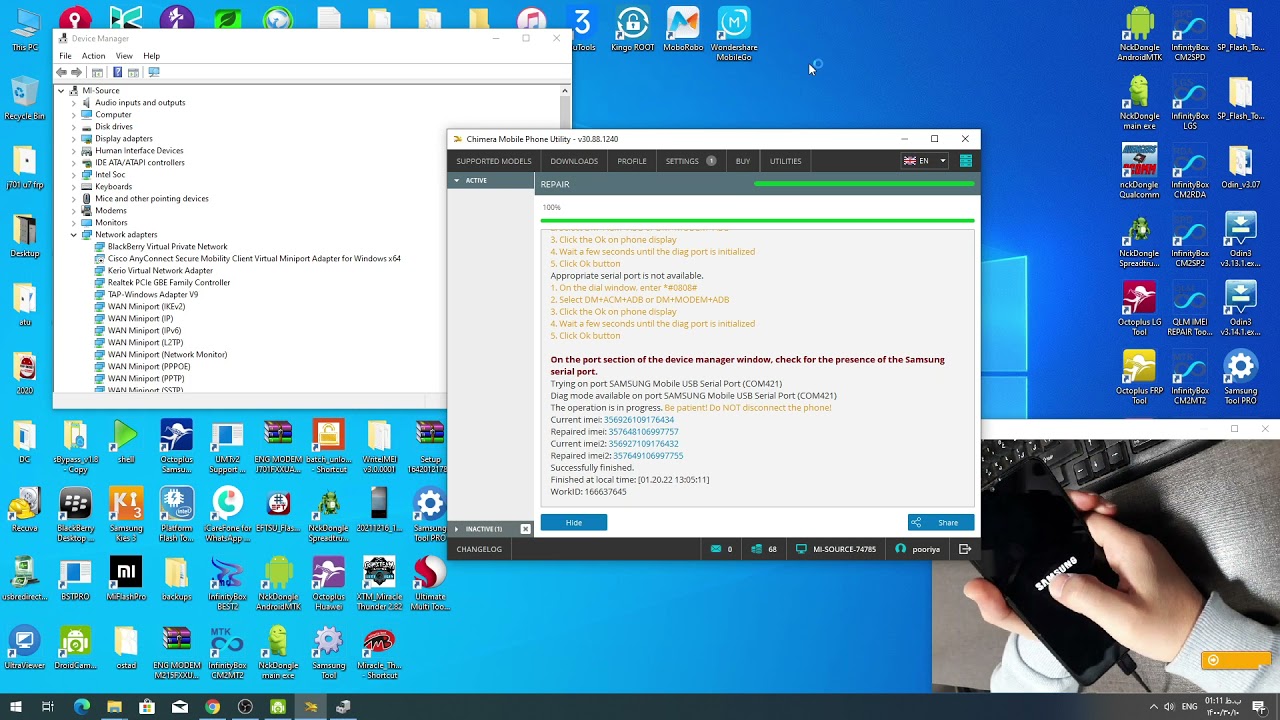Click Scan for hardware changes monitor icon
This screenshot has height=720, width=1280.
point(153,72)
